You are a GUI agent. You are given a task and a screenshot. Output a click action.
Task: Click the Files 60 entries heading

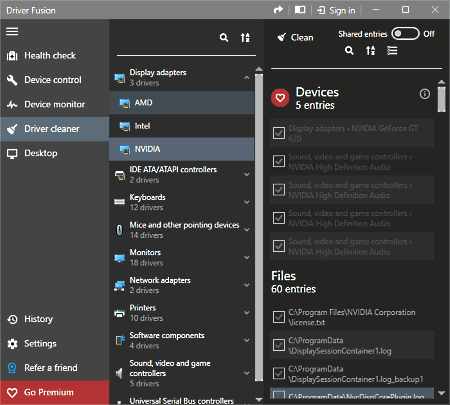(293, 282)
